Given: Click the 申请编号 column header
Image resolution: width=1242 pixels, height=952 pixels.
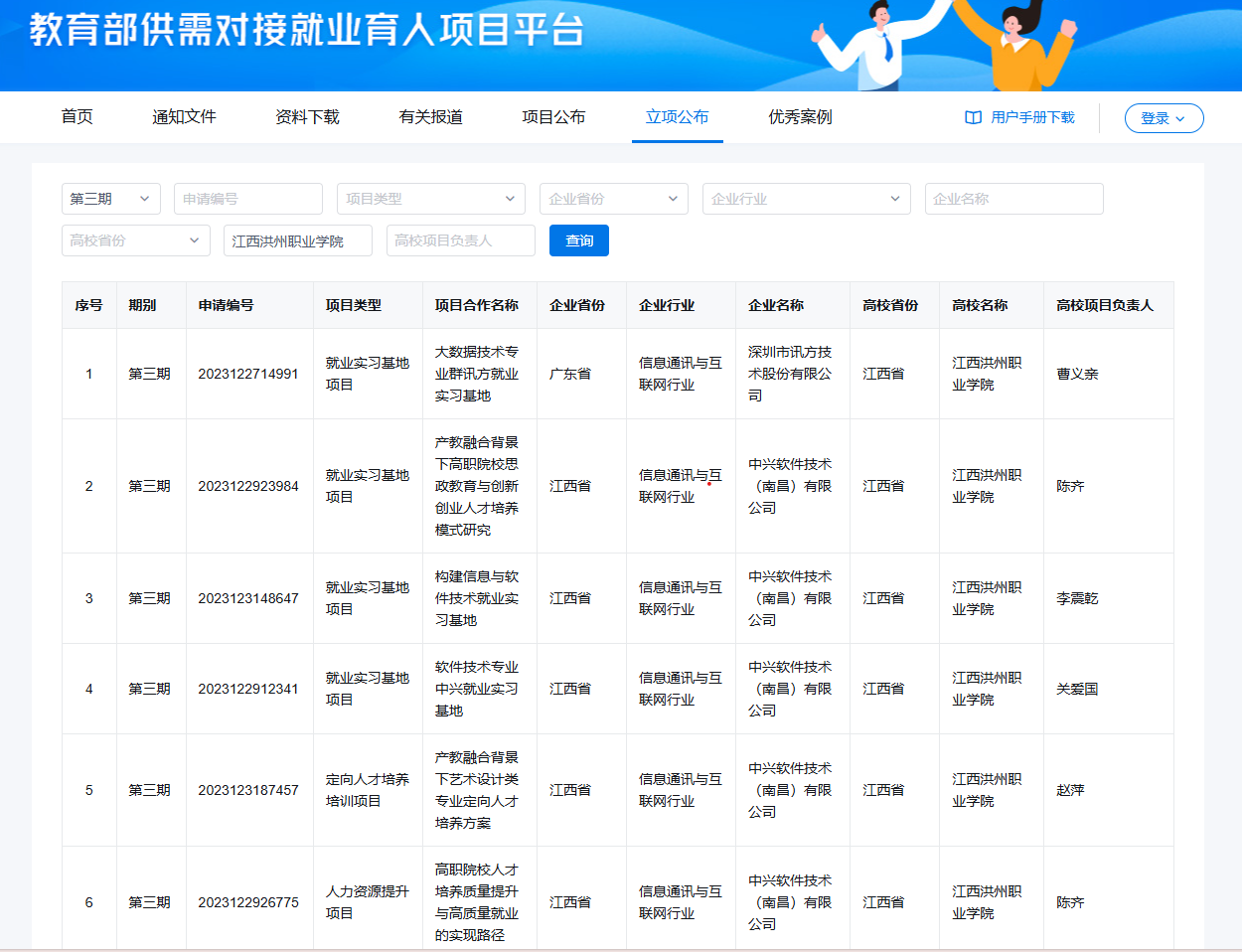Looking at the screenshot, I should pos(226,305).
